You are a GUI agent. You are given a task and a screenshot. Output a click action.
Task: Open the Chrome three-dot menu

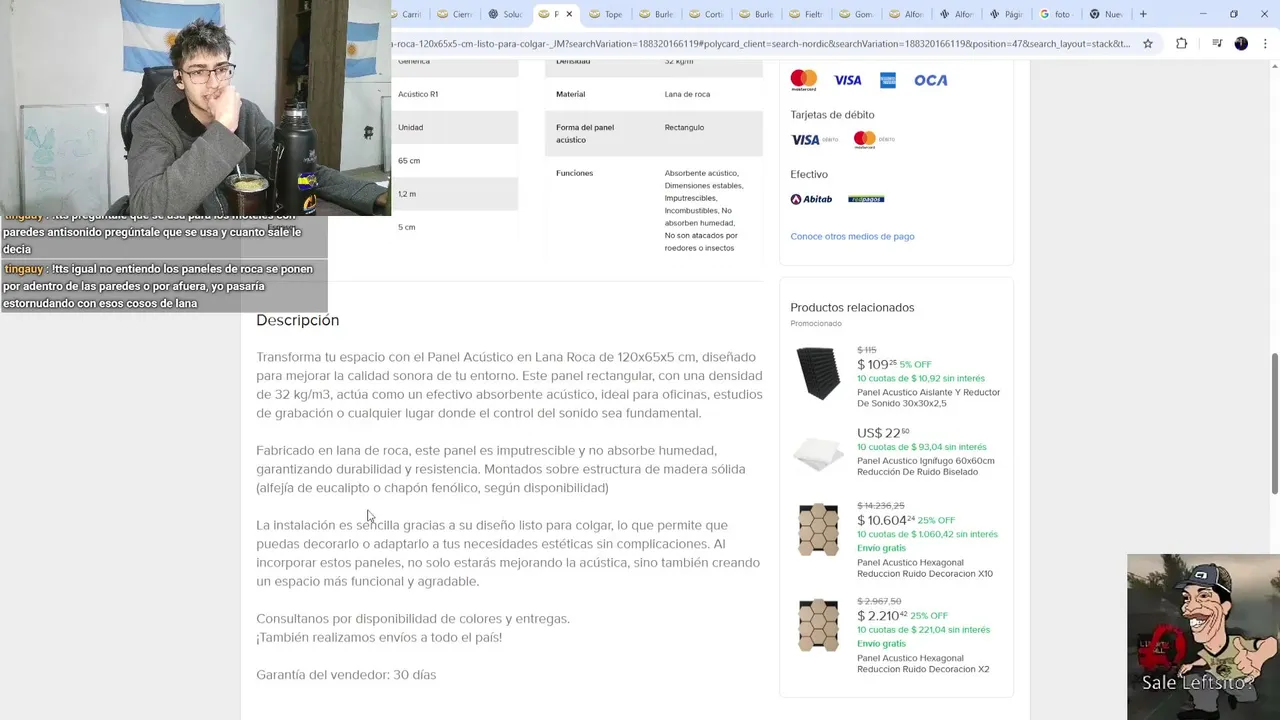[x=1265, y=44]
